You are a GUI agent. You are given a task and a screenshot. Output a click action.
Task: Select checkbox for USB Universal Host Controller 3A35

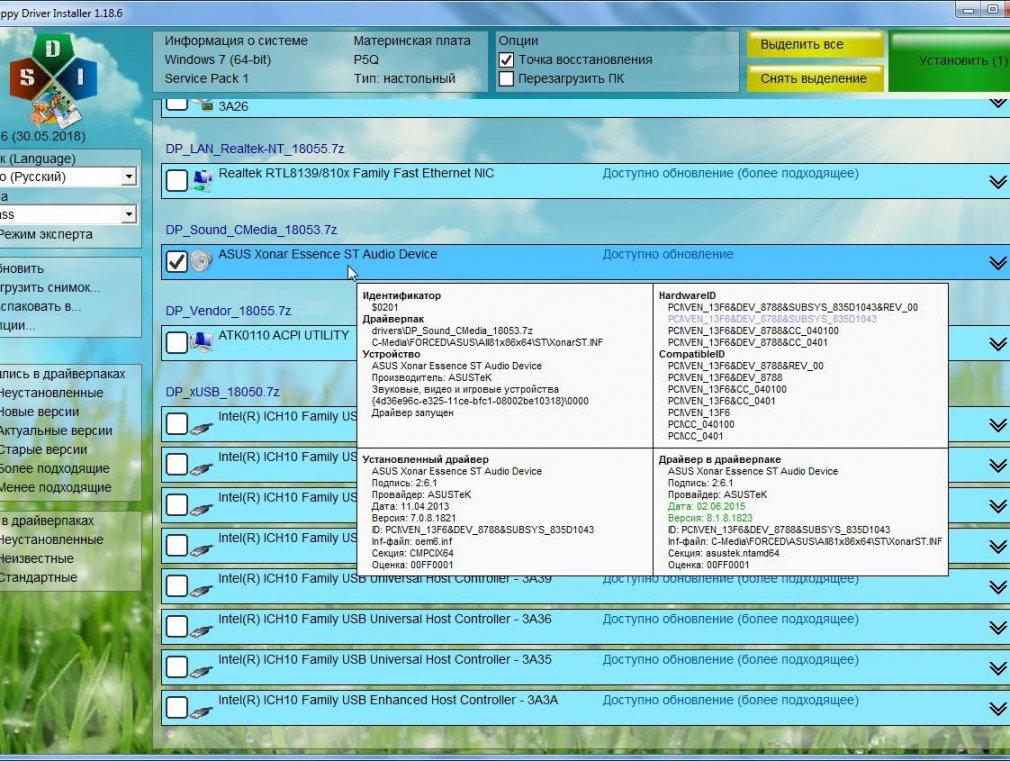tap(176, 667)
